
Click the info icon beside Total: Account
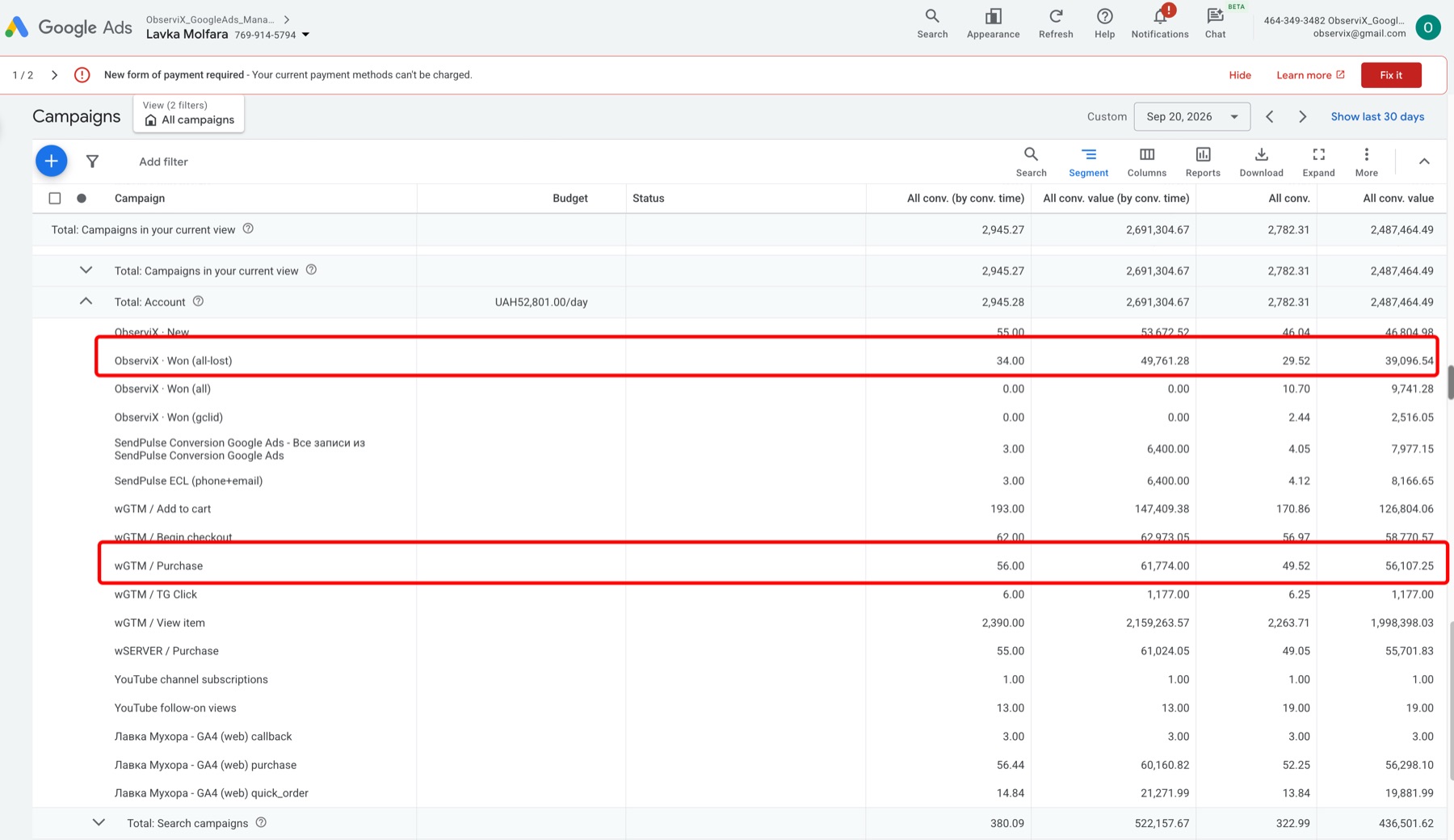198,301
